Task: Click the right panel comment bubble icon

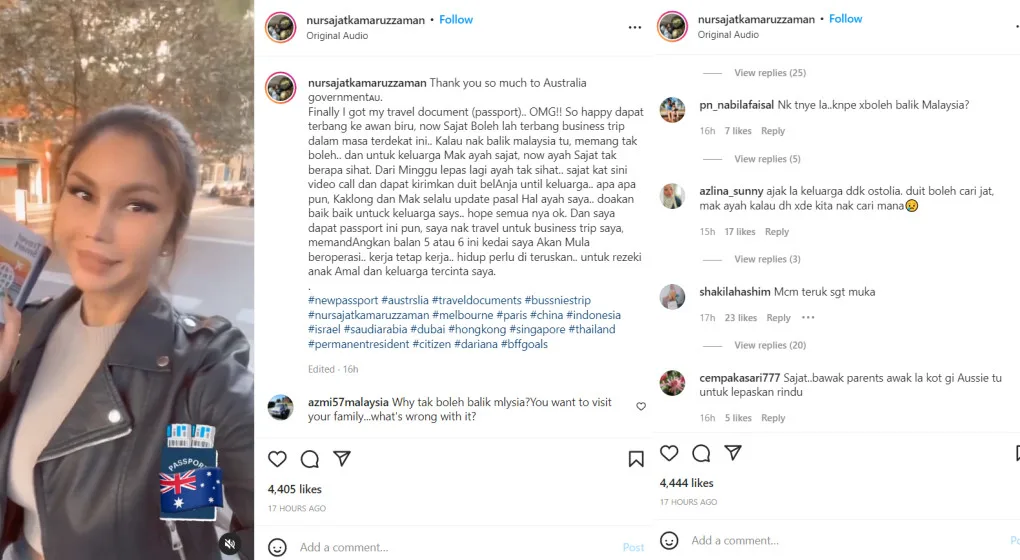Action: (x=701, y=453)
